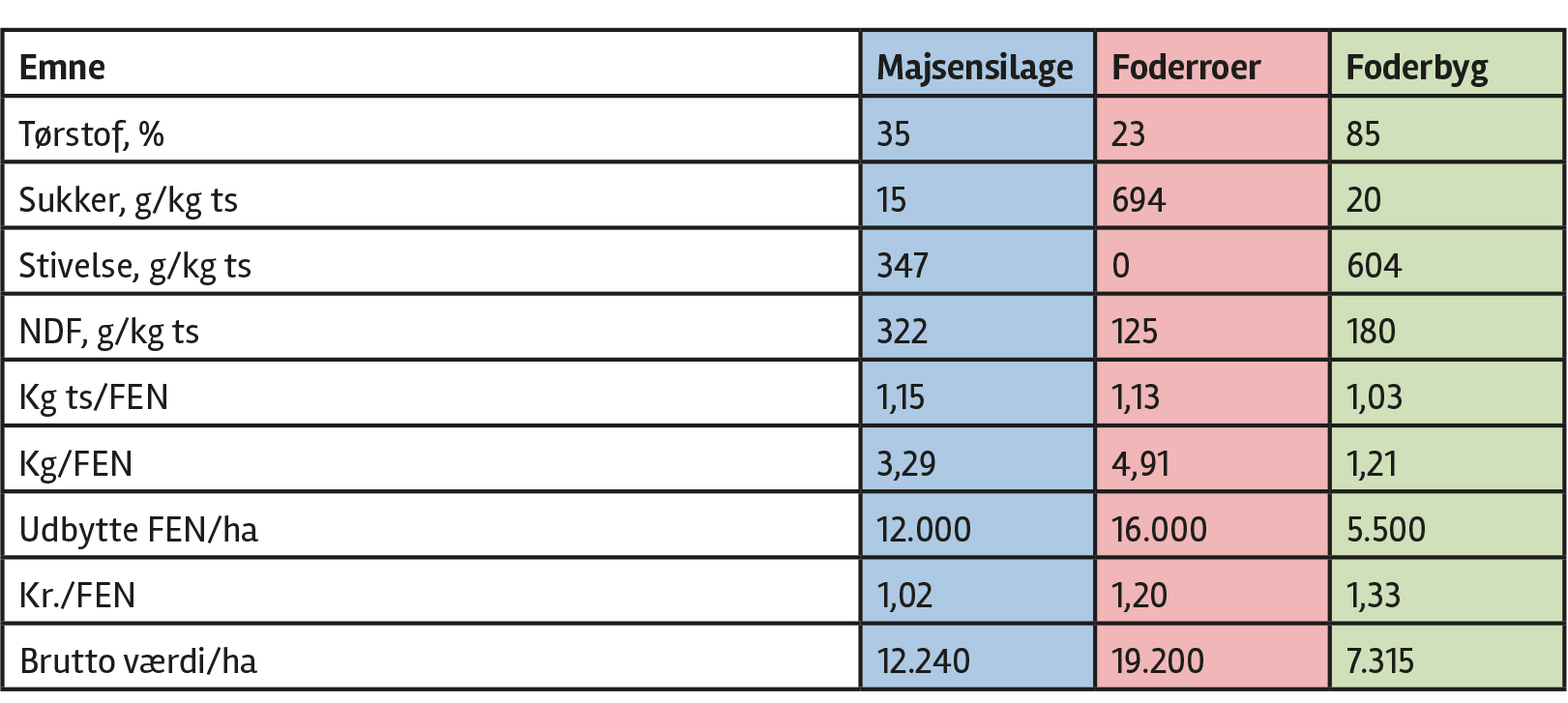Click the Majsensilage NDF value 322

(x=902, y=332)
